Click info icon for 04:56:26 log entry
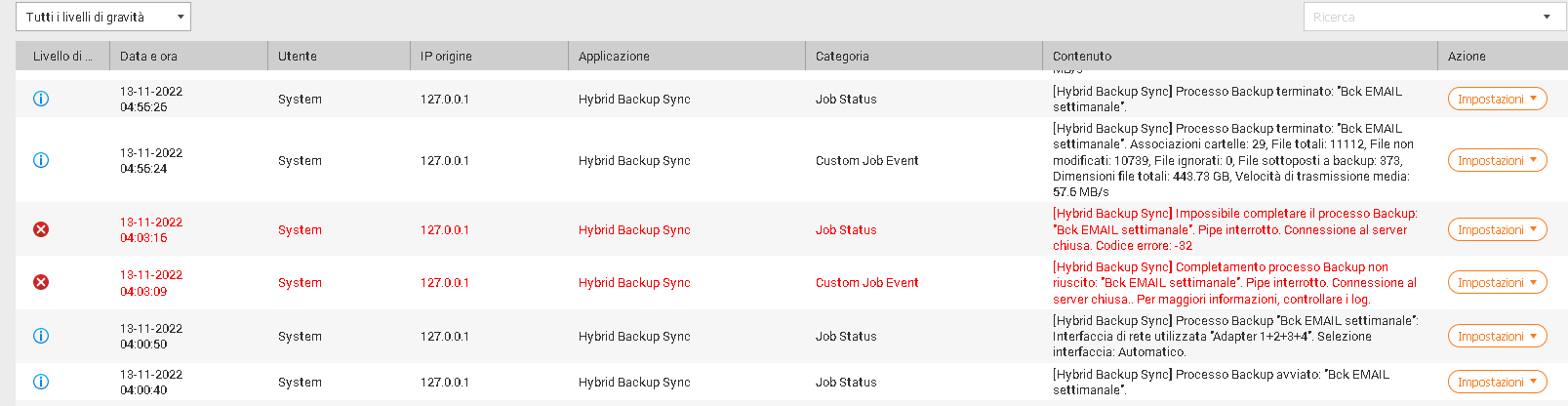 41,99
